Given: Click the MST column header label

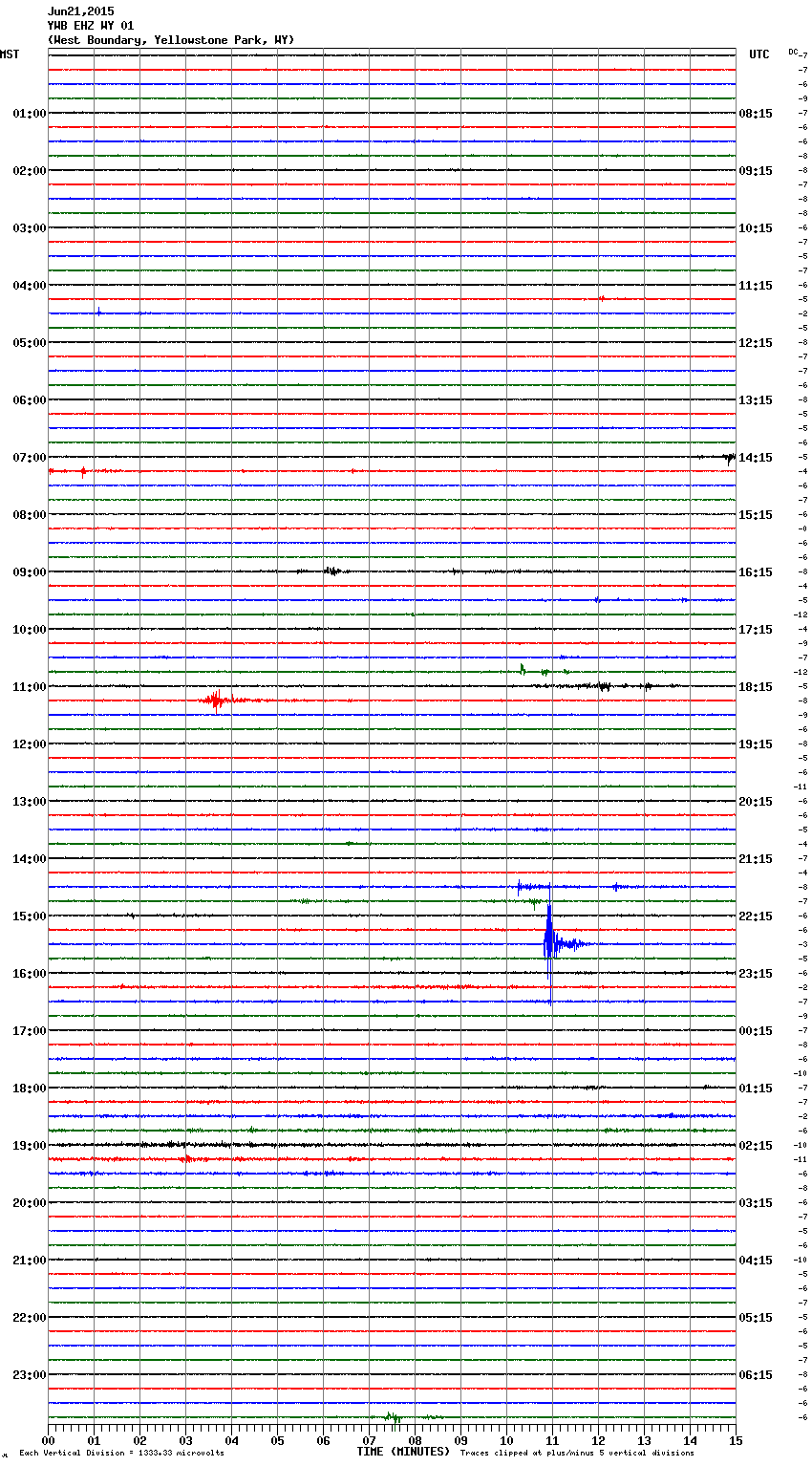Looking at the screenshot, I should (10, 54).
